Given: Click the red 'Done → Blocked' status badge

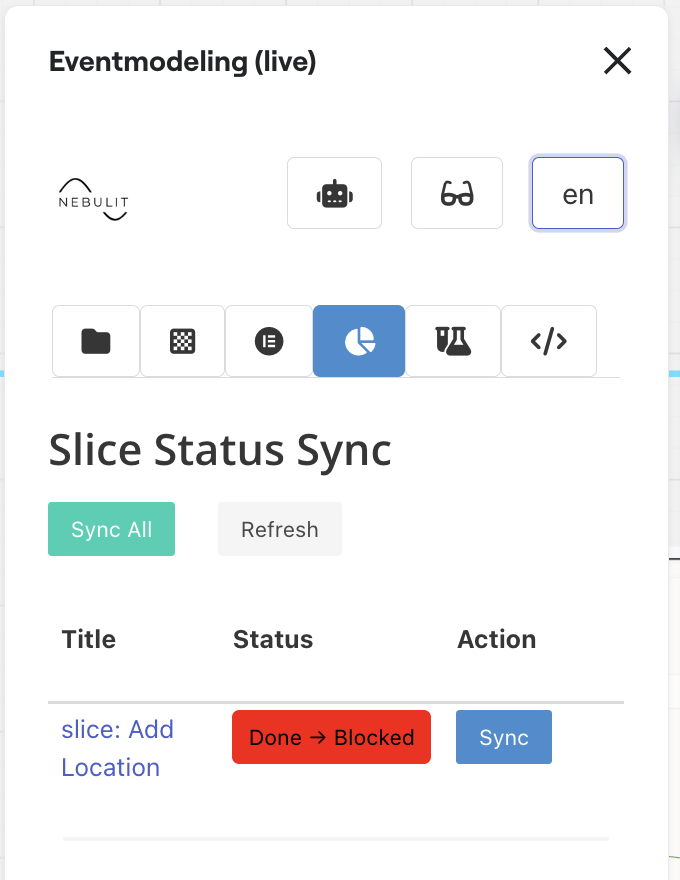Looking at the screenshot, I should click(331, 737).
